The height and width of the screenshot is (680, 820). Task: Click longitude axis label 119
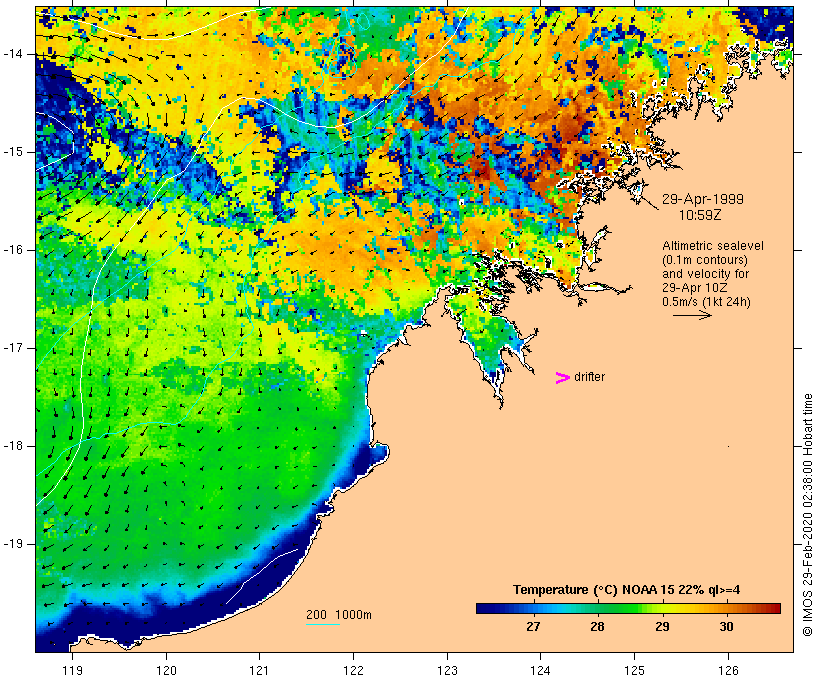click(72, 670)
